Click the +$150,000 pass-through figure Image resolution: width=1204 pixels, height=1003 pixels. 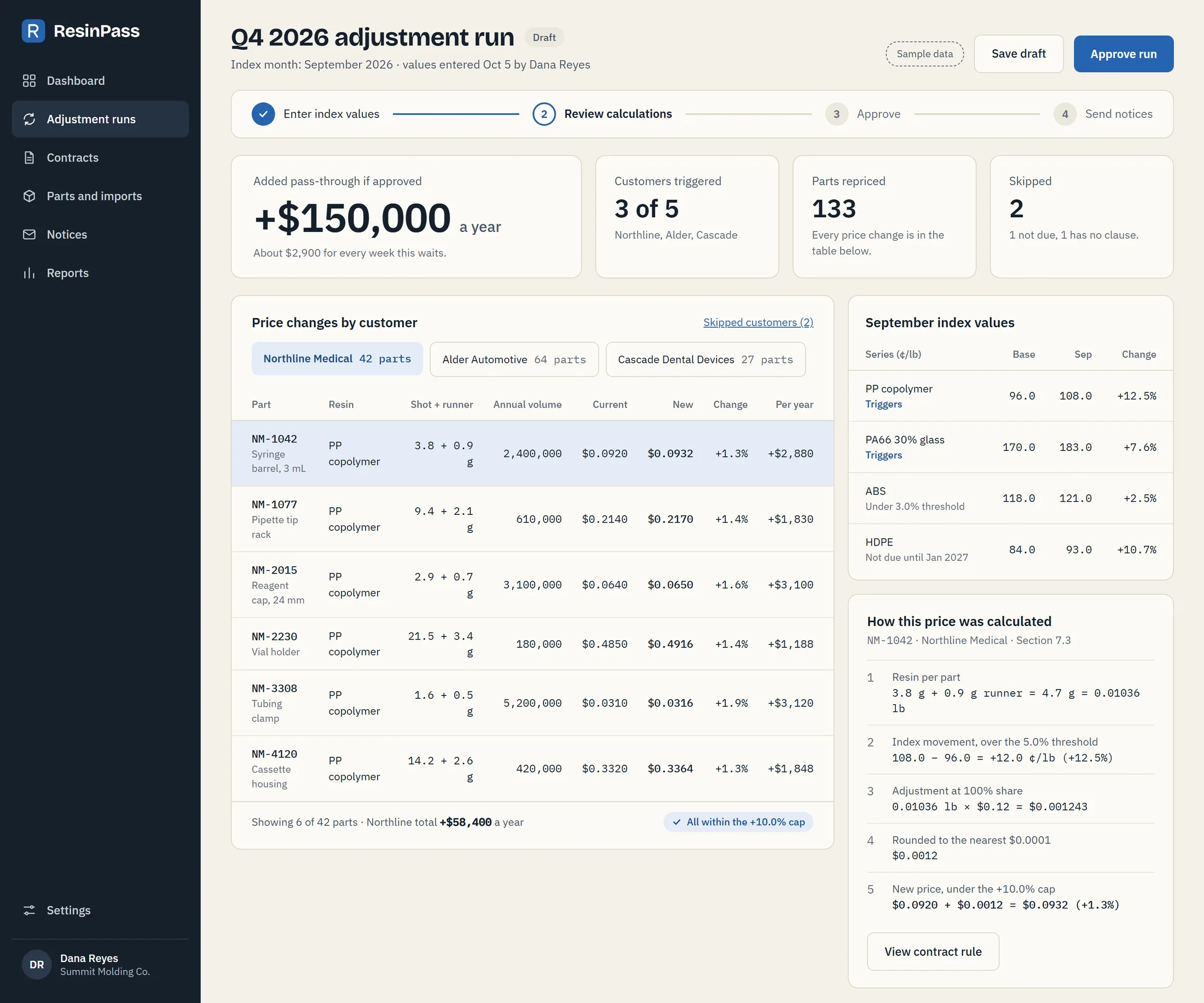352,218
